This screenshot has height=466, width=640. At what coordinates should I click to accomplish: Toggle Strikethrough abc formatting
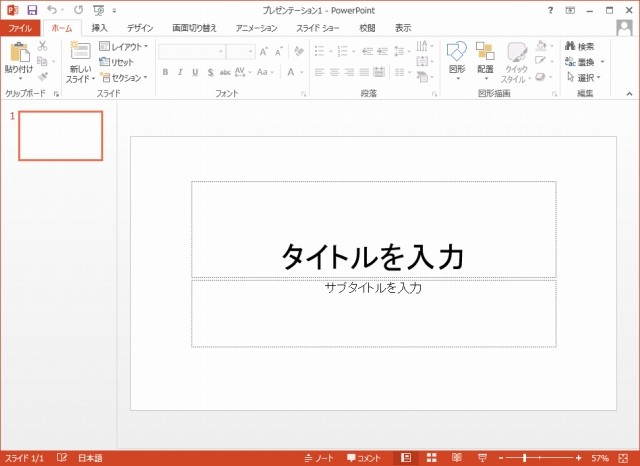(x=225, y=72)
